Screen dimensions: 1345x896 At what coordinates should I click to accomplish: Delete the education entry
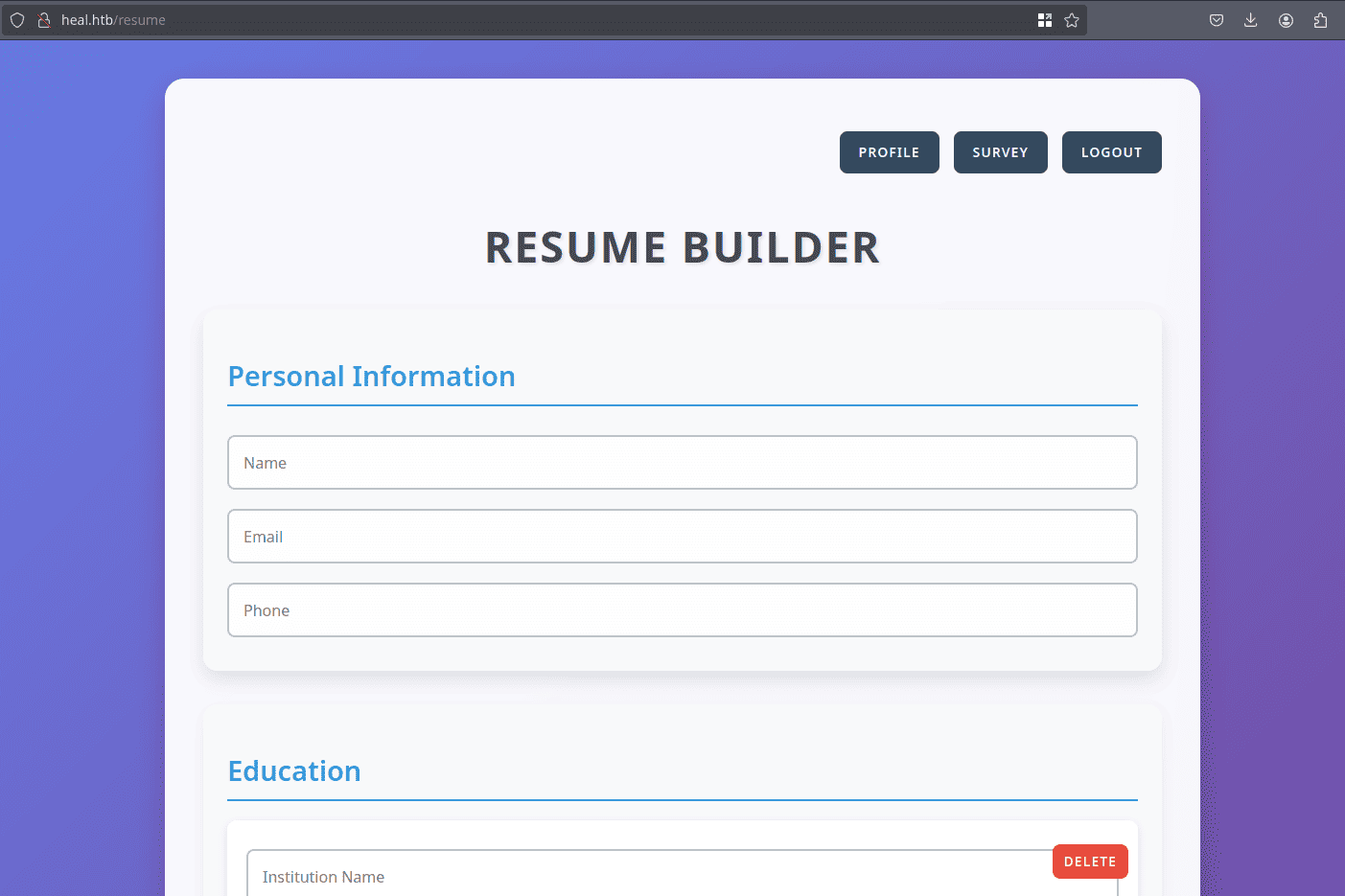click(1090, 862)
